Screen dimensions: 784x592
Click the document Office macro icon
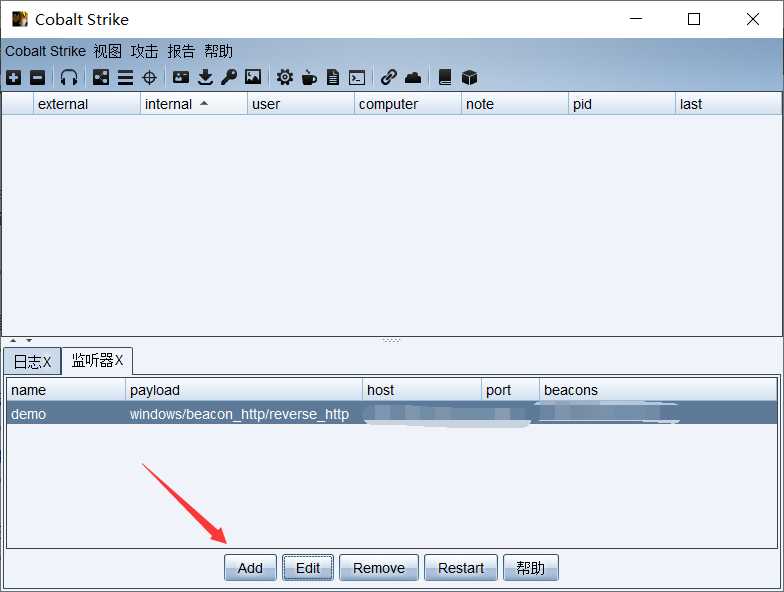333,78
